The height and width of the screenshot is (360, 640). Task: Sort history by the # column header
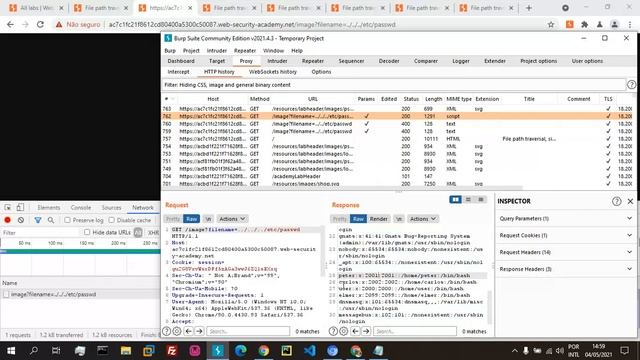pyautogui.click(x=169, y=99)
